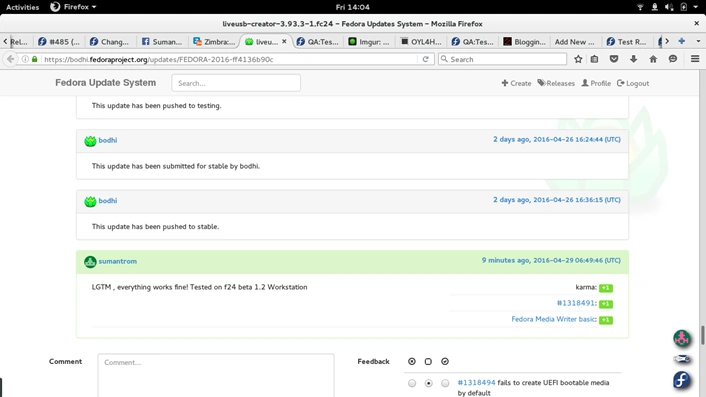Screen dimensions: 706x397
Task: Click the green padlock security icon
Action: [x=35, y=59]
